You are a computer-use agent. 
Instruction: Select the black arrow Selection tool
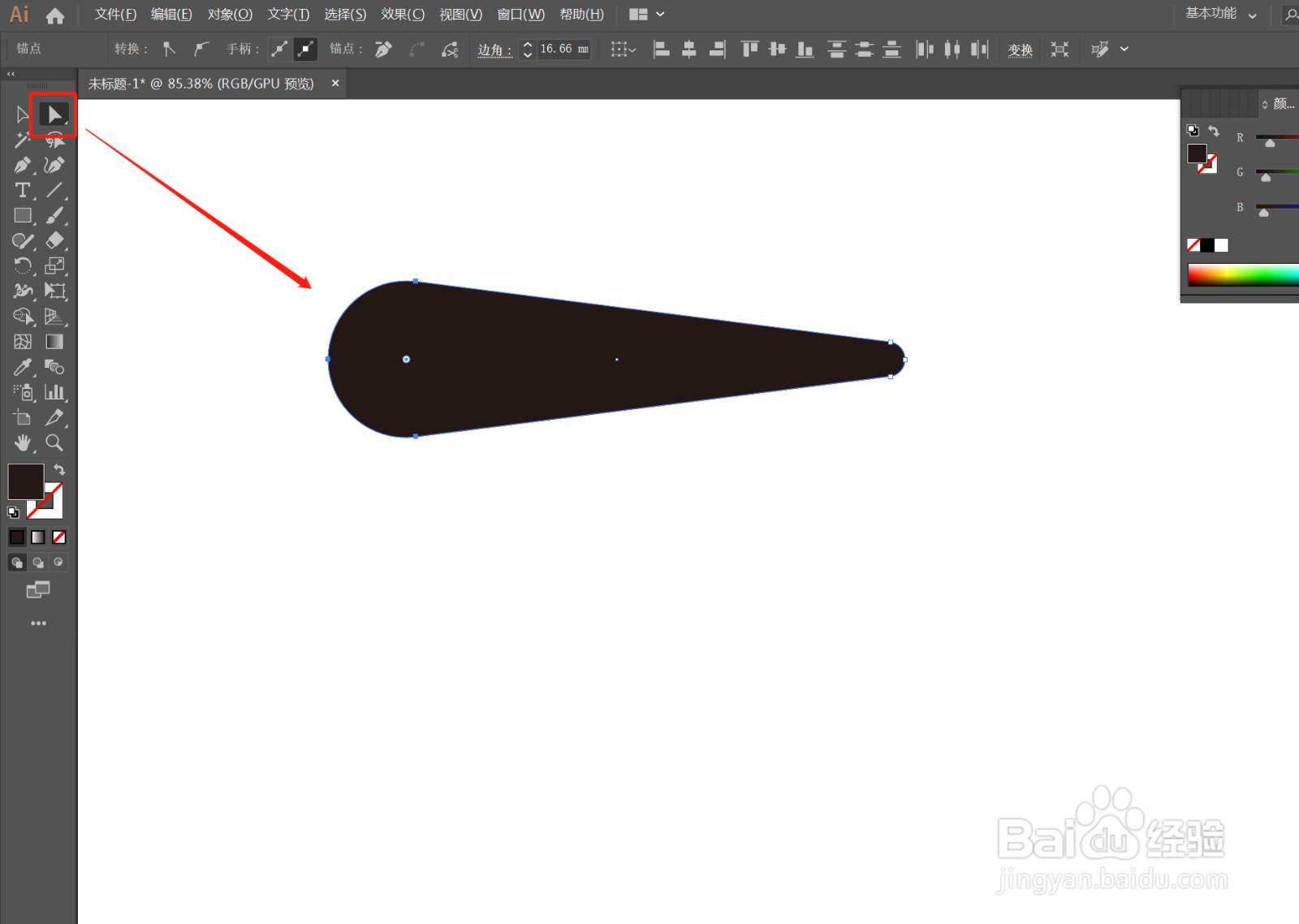pos(22,114)
